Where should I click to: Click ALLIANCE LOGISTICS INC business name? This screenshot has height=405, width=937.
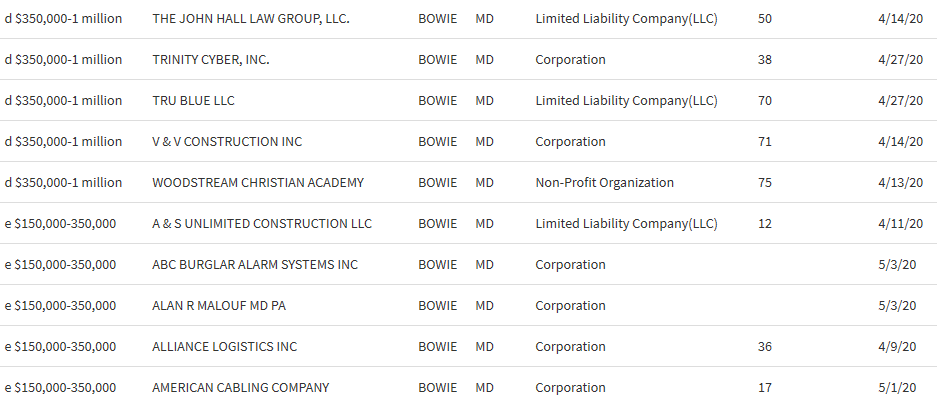coord(225,347)
